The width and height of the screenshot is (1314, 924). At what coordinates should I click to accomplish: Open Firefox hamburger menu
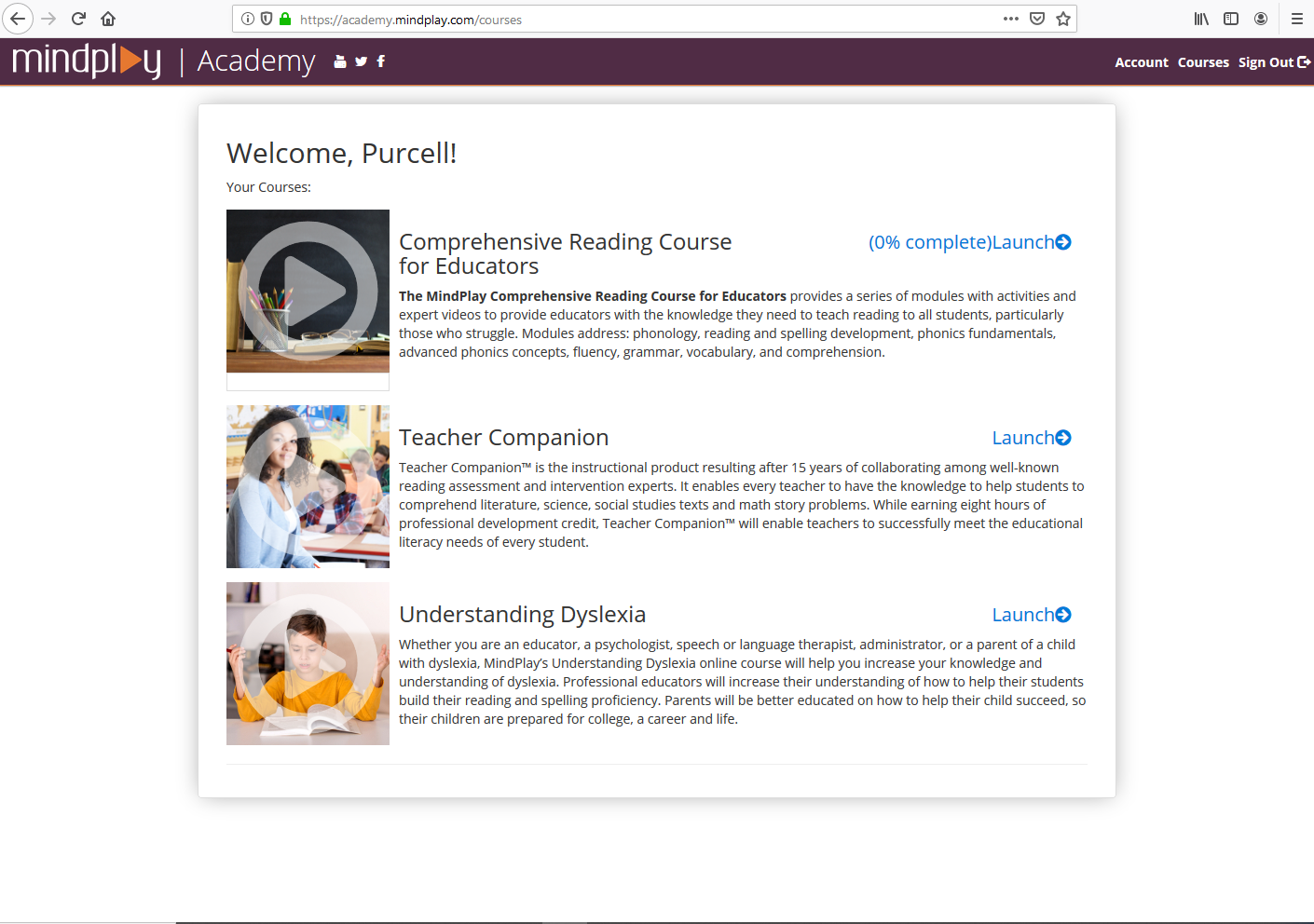coord(1296,19)
